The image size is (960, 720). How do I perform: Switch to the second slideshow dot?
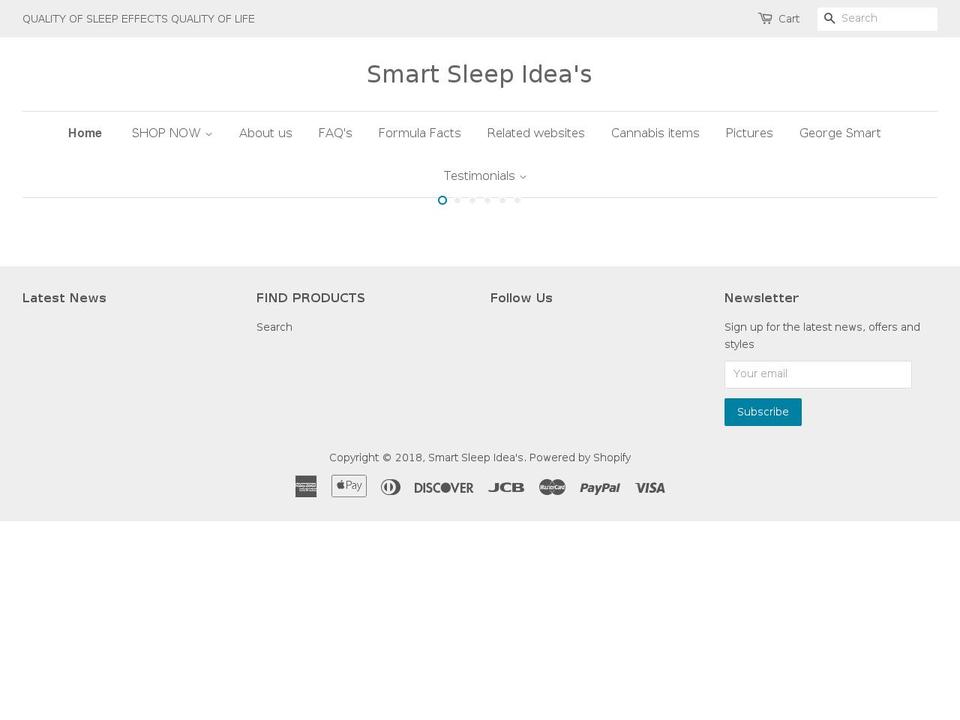[x=457, y=200]
